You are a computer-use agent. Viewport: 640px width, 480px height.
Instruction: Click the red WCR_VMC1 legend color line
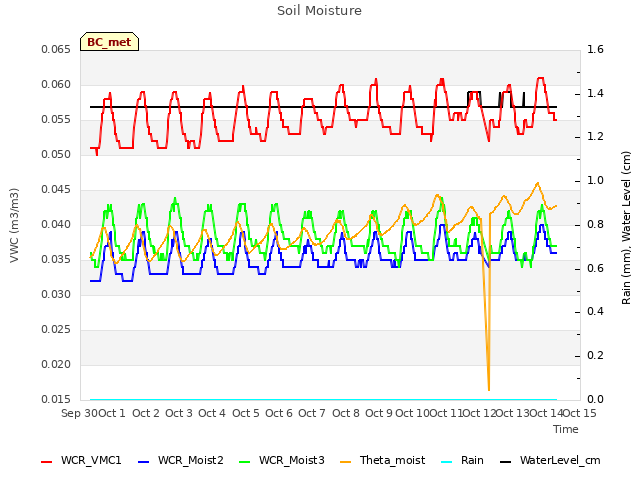(47, 462)
